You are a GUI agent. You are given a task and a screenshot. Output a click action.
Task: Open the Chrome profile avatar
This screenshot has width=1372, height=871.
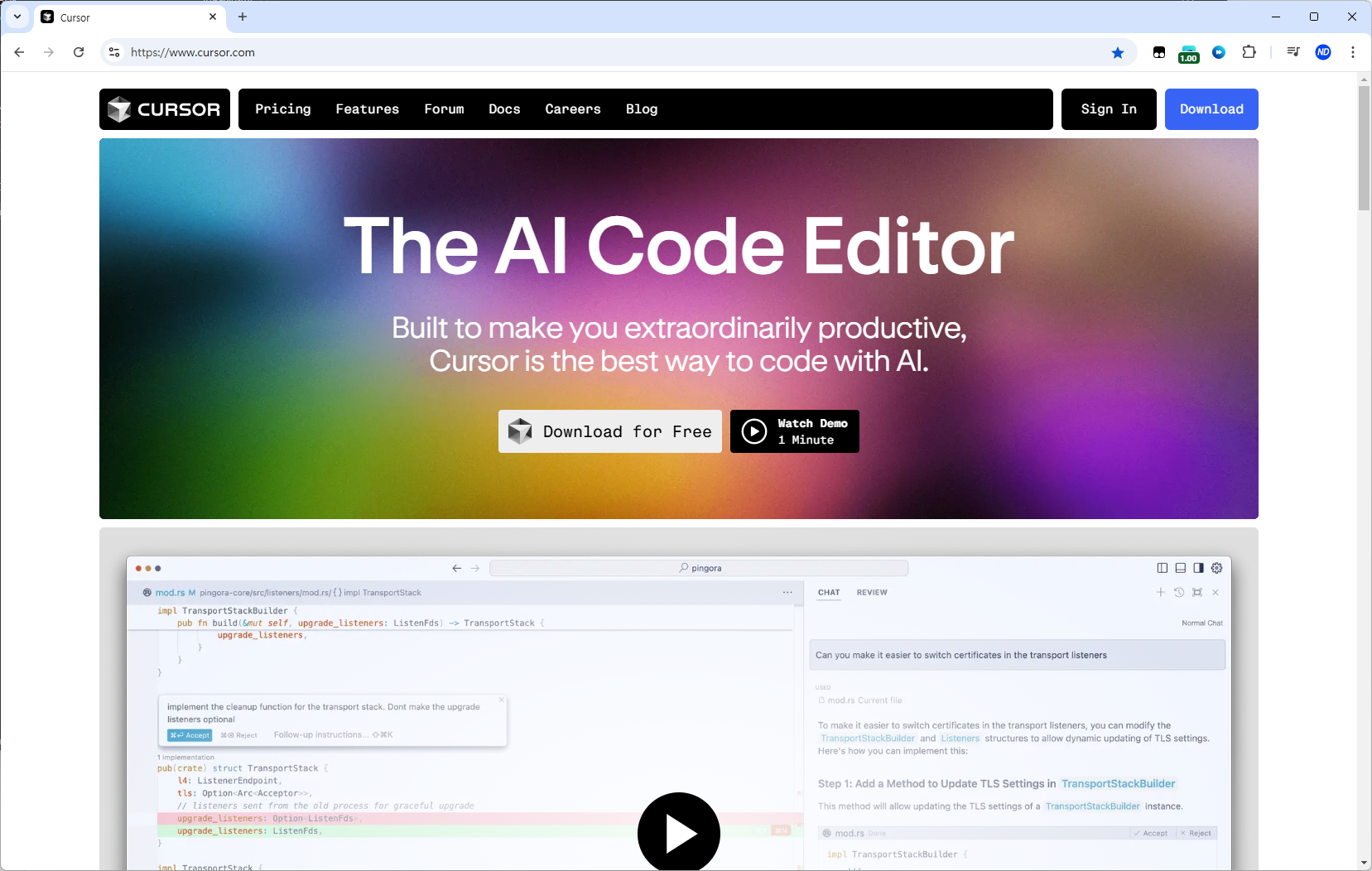tap(1323, 52)
